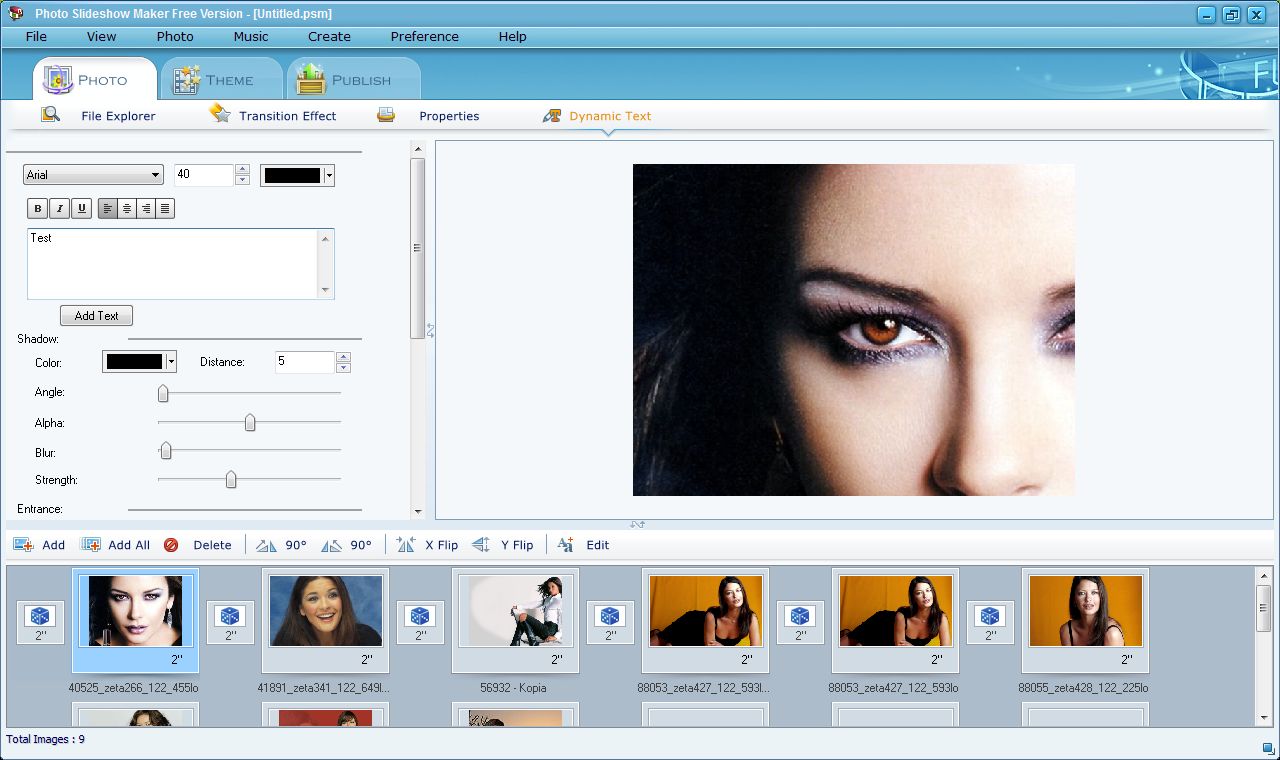Select the Dynamic Text panel
The width and height of the screenshot is (1280, 760).
[597, 116]
